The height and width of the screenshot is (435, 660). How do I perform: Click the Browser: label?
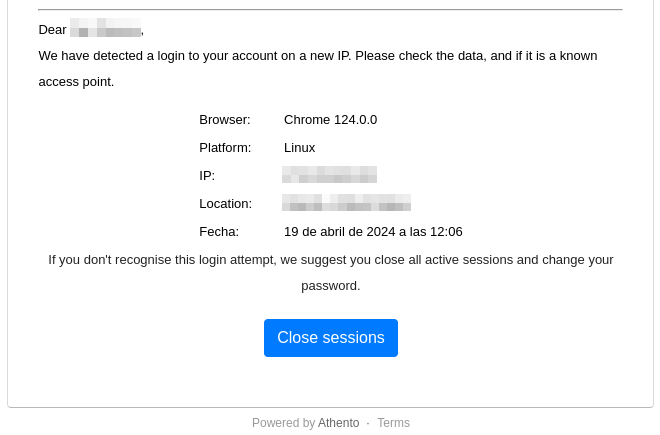224,120
